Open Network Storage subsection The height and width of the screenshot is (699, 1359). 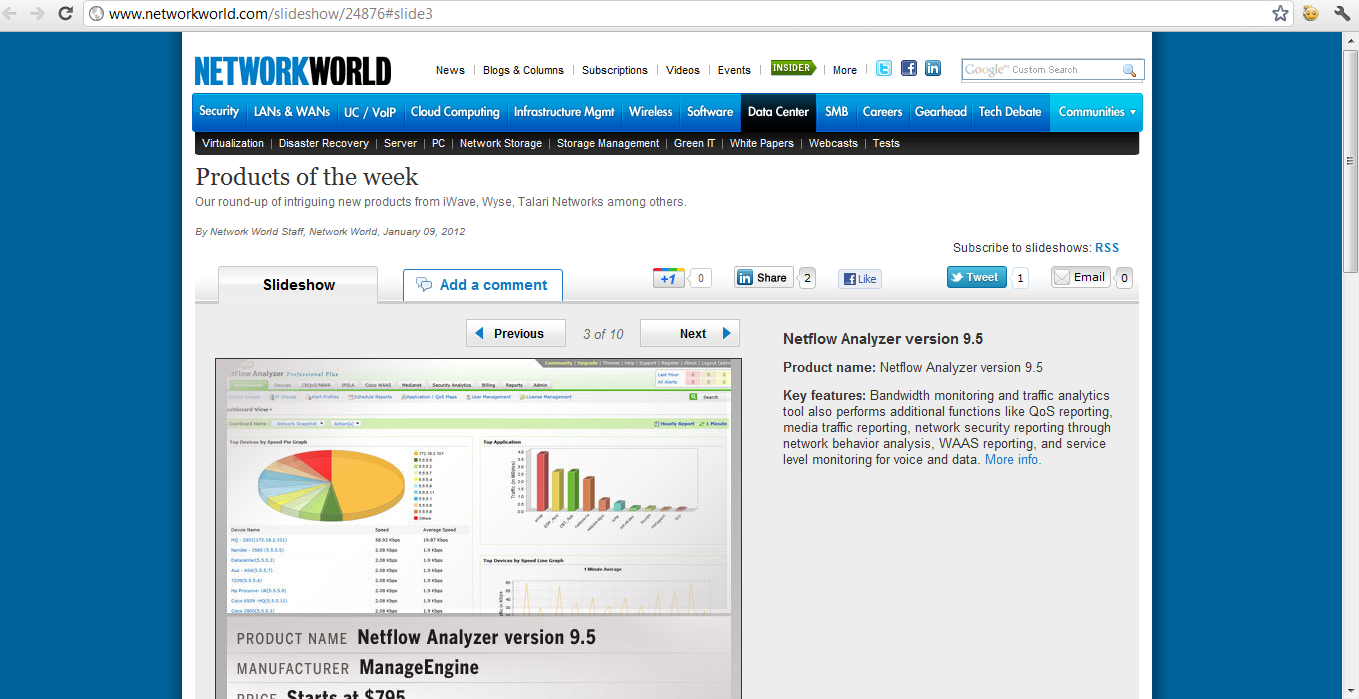(501, 143)
